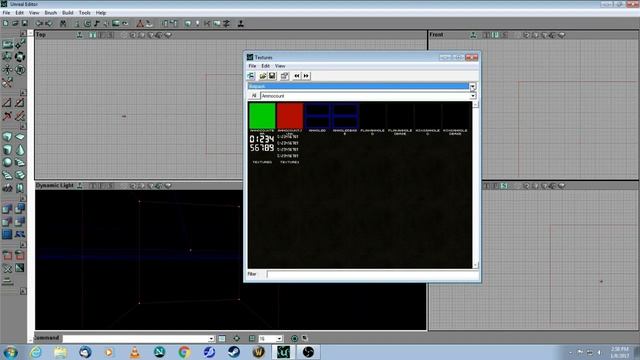Select the 0123456789 digits texture thumbnail
640x360 pixels.
coord(262,144)
